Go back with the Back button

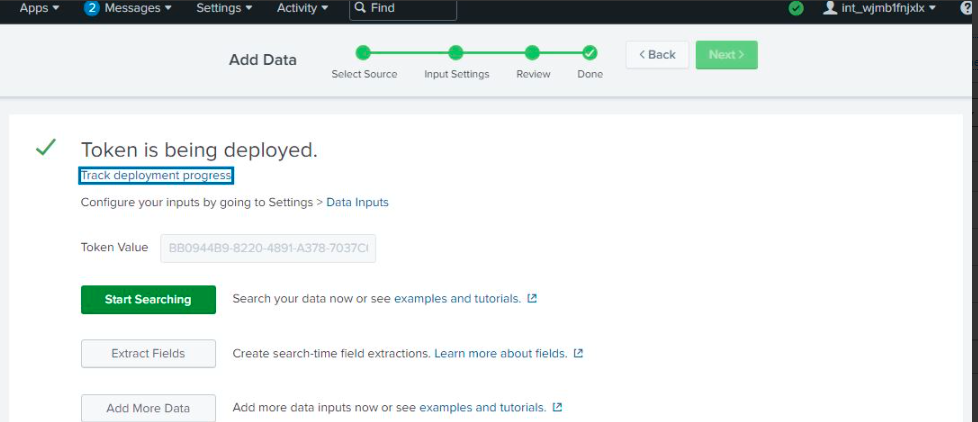click(657, 55)
